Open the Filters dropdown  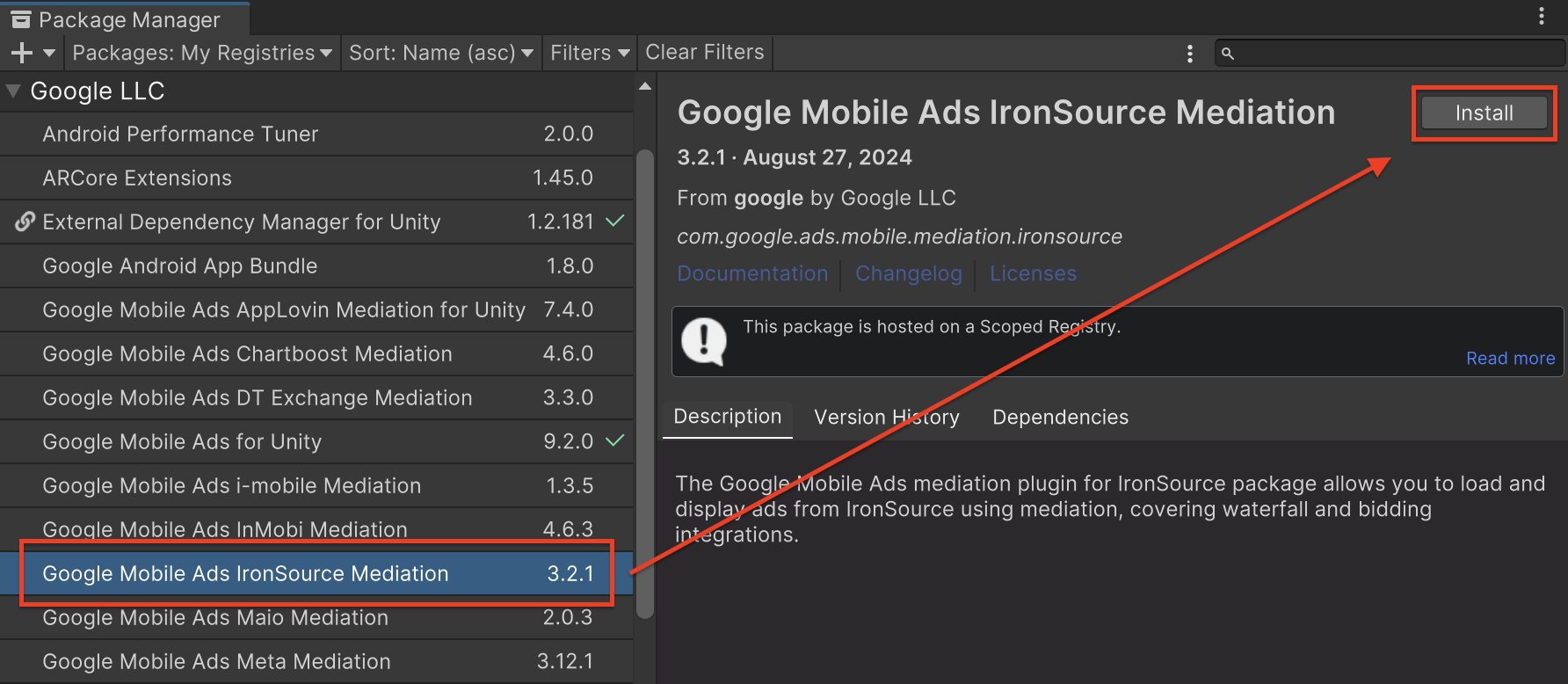(x=589, y=53)
